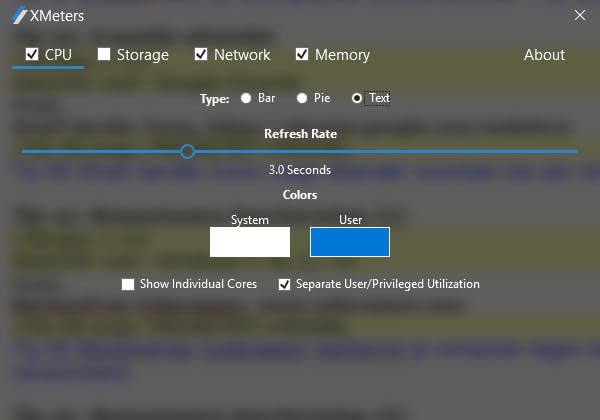
Task: Pick the System color swatch
Action: [x=250, y=242]
